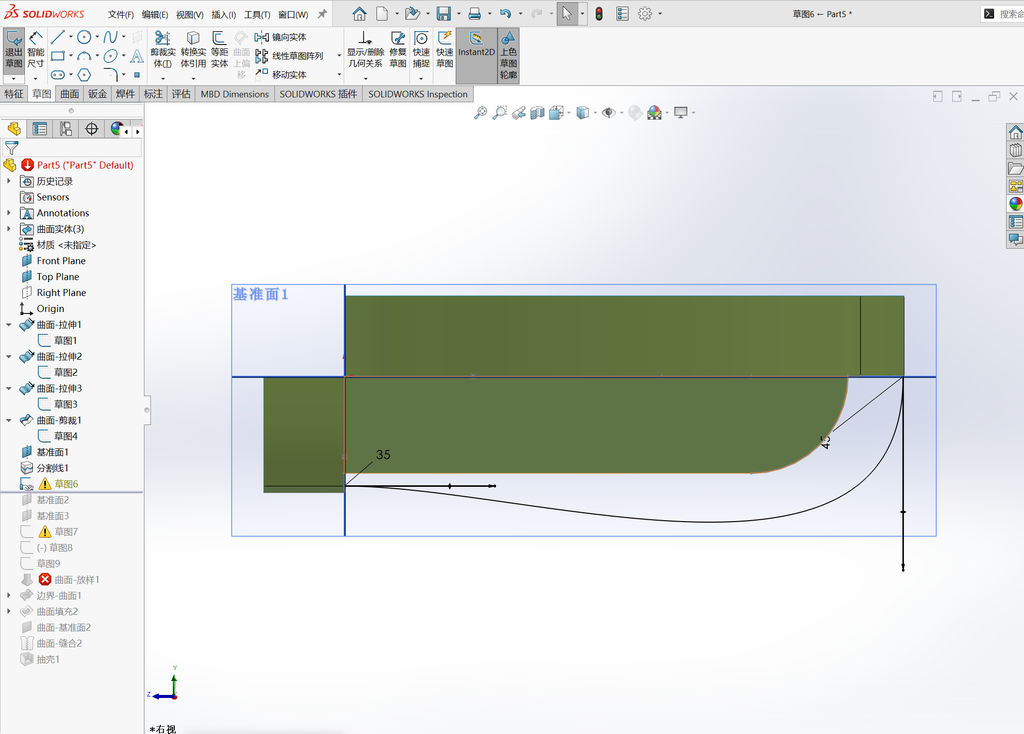Screen dimensions: 1024x734
Task: Open the Undo dropdown arrow
Action: click(x=520, y=14)
